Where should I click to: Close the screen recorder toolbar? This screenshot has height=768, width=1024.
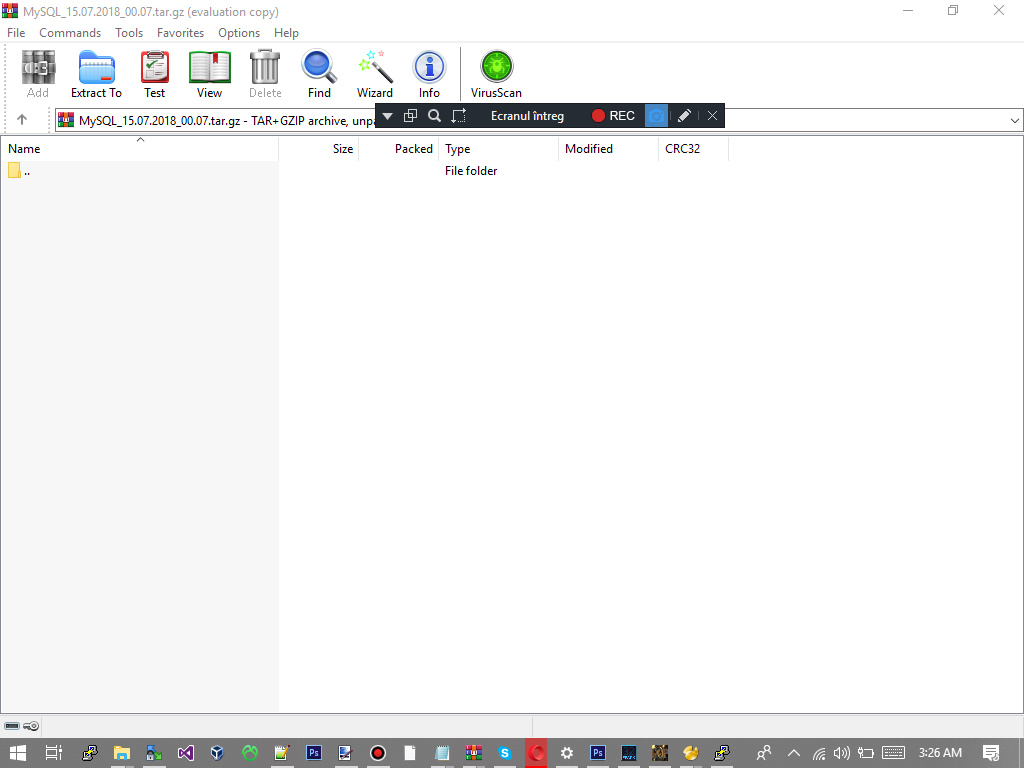pos(712,116)
